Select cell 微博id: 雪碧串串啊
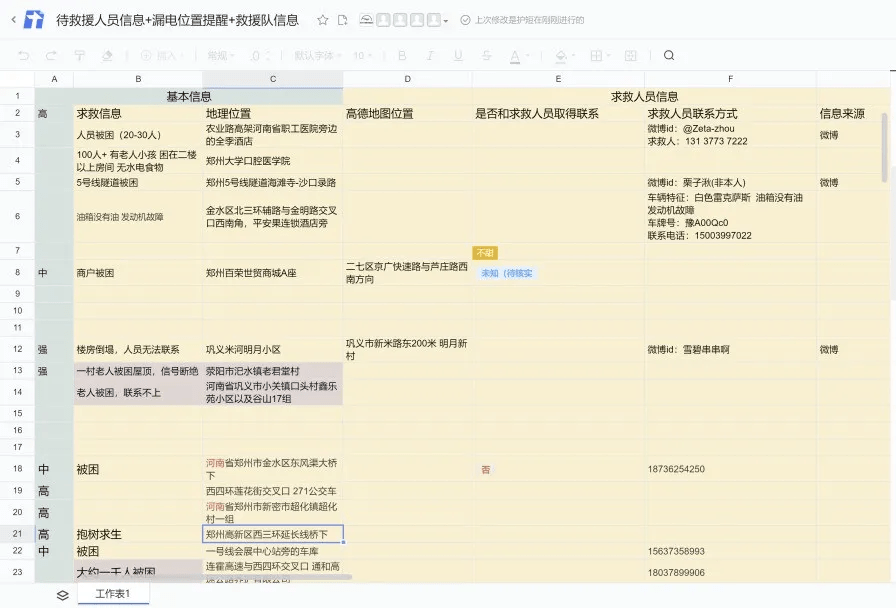 [x=730, y=350]
